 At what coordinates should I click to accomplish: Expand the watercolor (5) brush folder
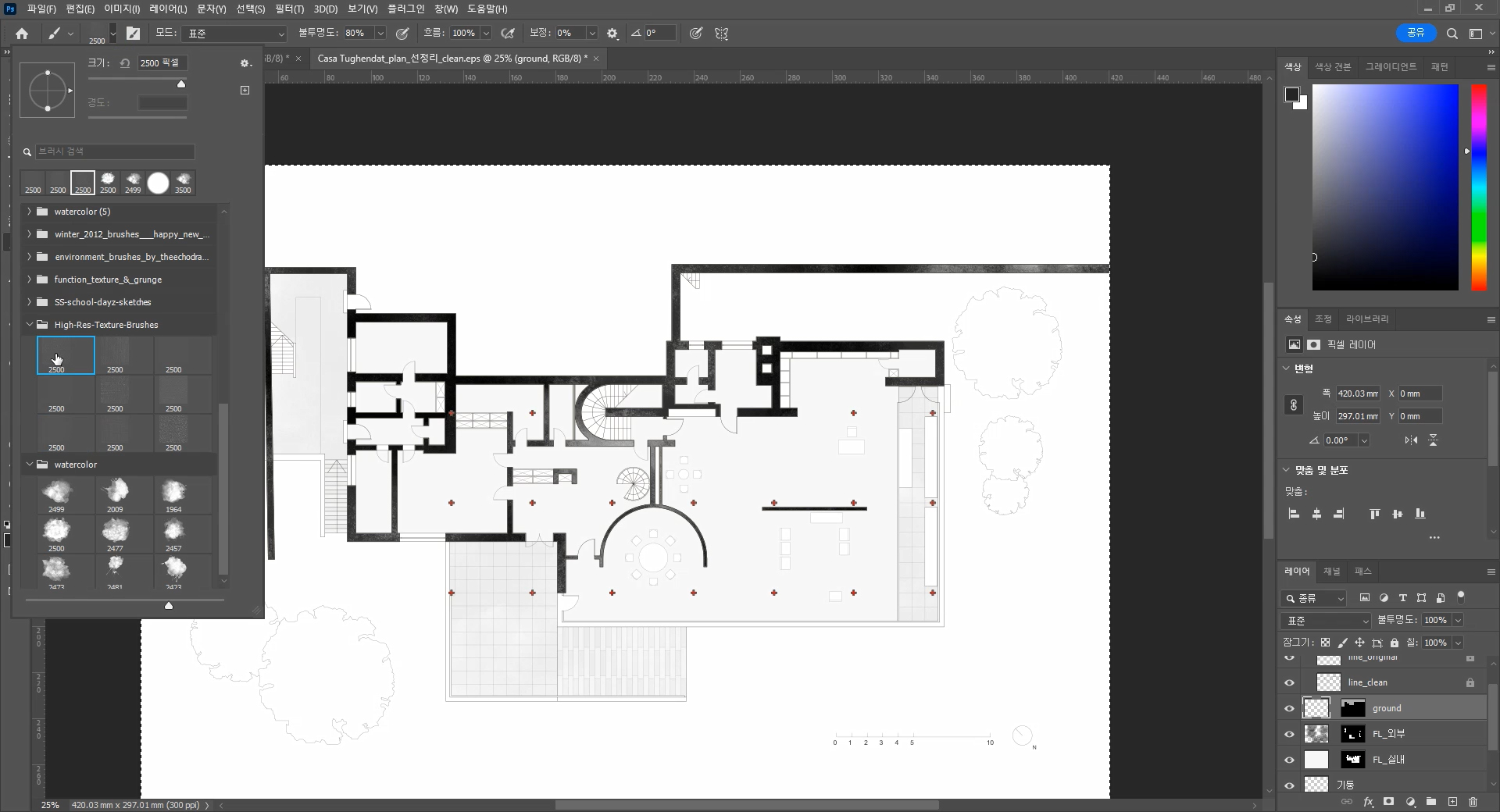[30, 212]
